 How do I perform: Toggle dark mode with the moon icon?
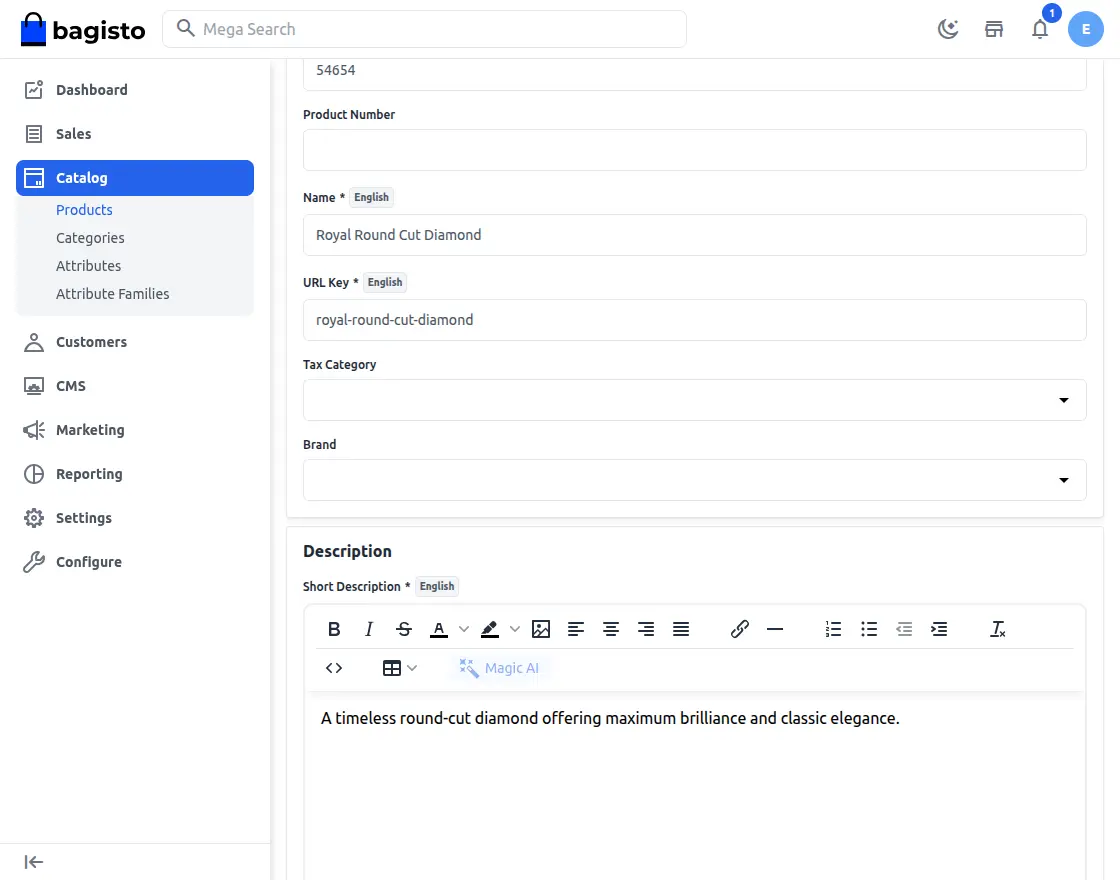click(948, 29)
